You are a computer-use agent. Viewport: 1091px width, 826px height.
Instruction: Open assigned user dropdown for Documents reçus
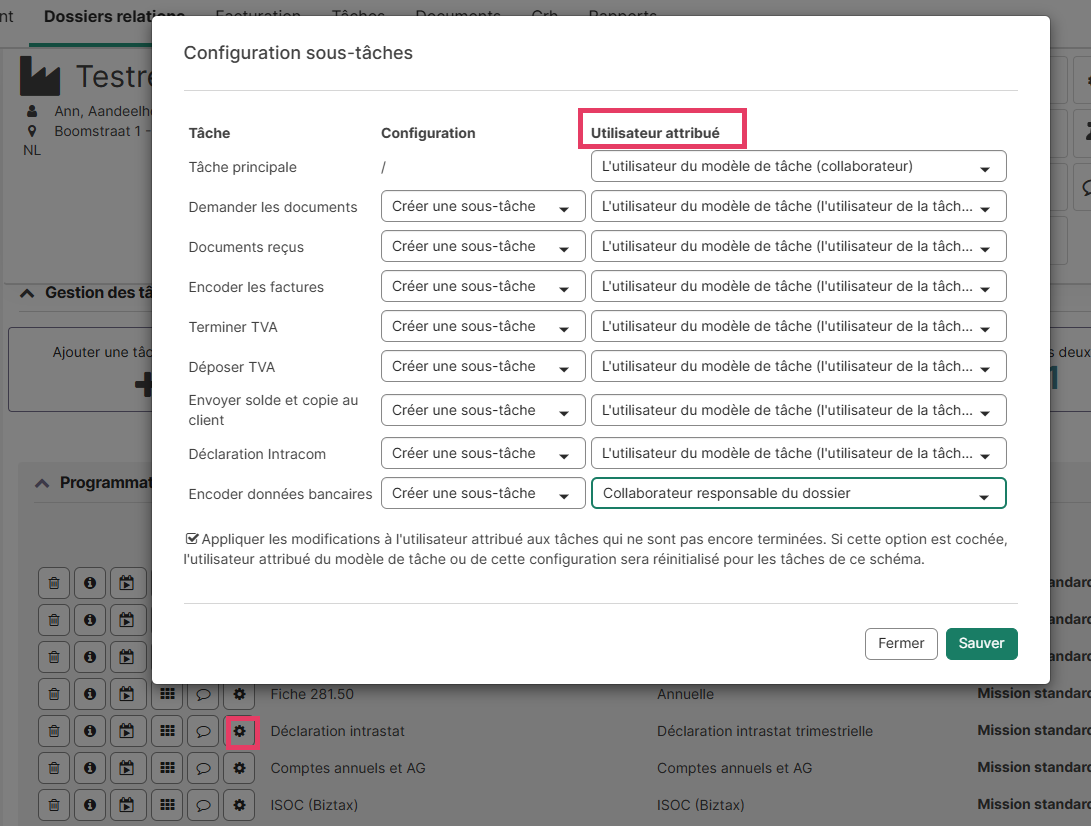click(x=799, y=246)
